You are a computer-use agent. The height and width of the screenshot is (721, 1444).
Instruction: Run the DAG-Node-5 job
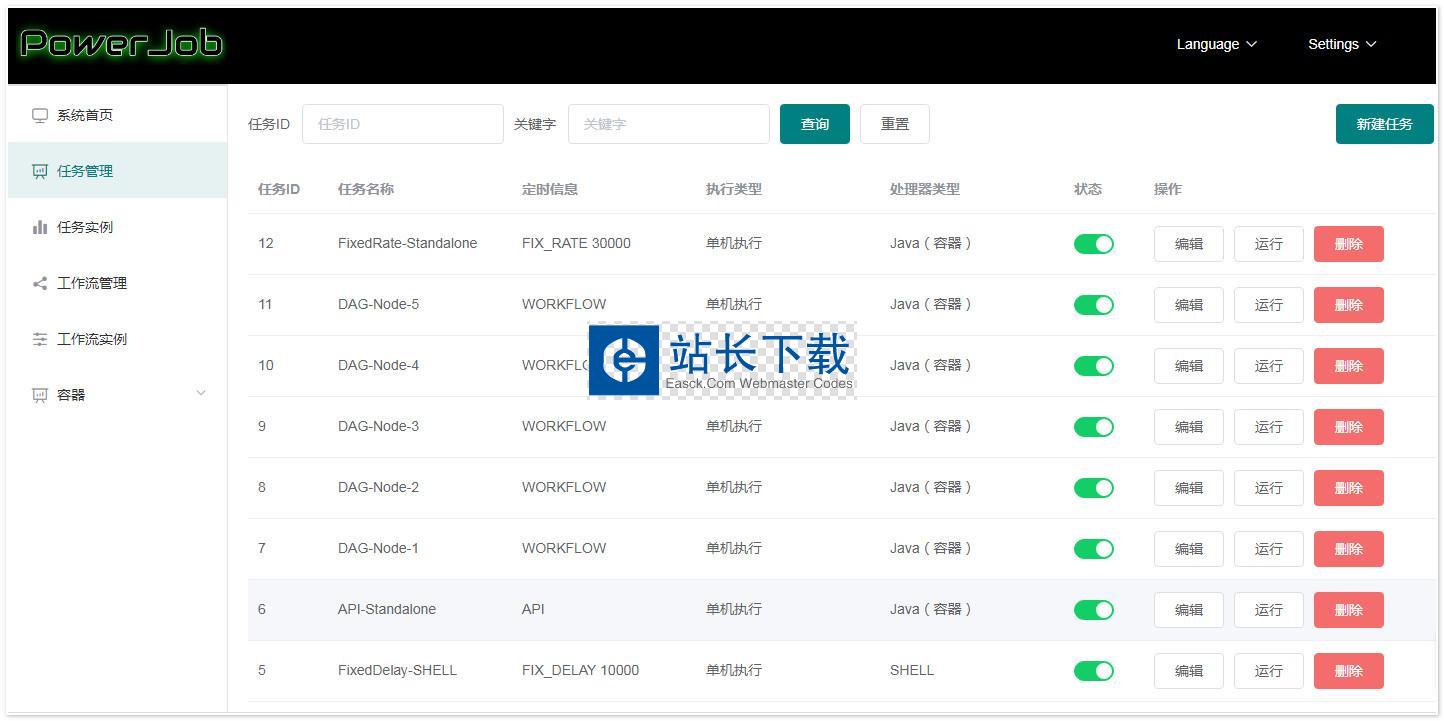[x=1268, y=305]
